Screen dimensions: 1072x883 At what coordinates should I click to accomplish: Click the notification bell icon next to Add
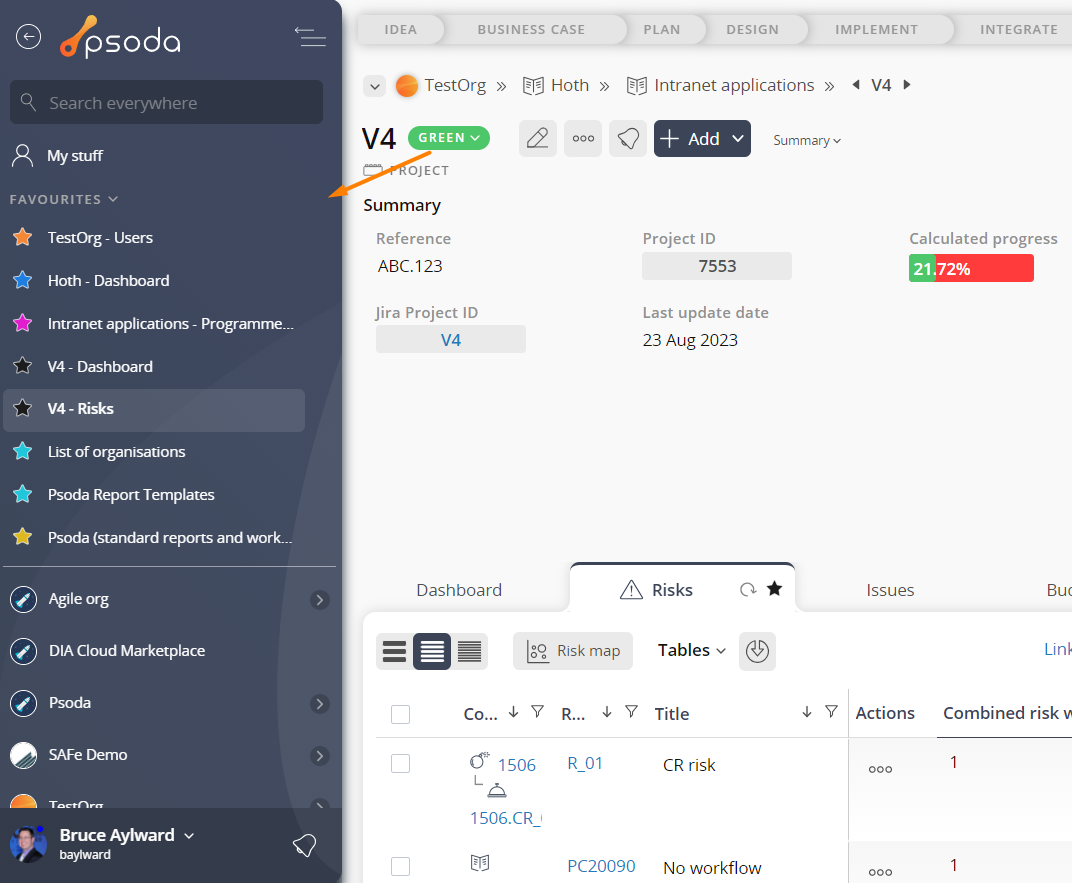628,139
